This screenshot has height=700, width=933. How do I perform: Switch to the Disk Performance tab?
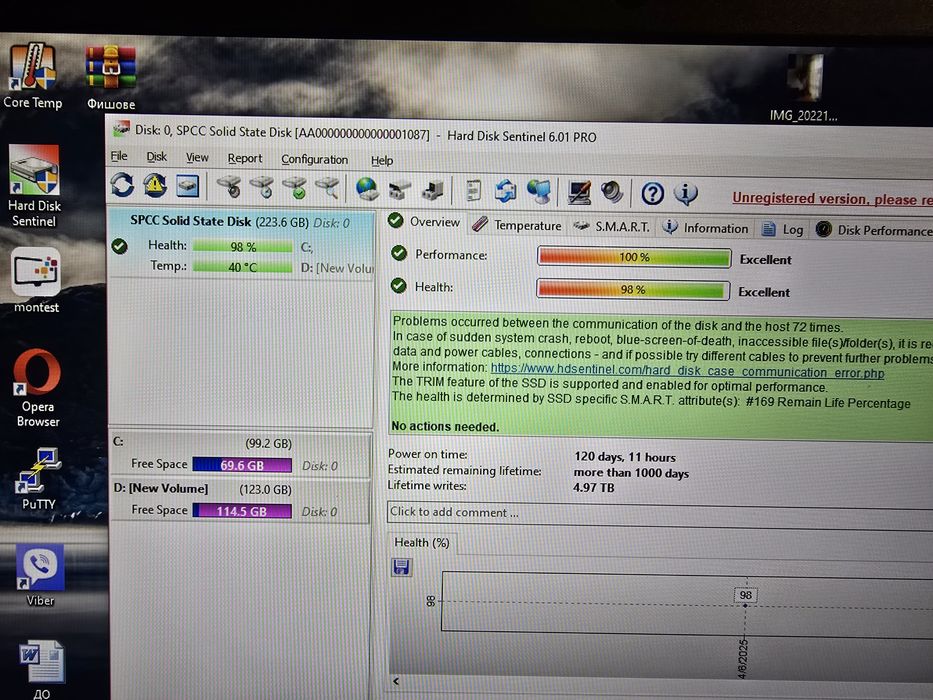pyautogui.click(x=873, y=230)
